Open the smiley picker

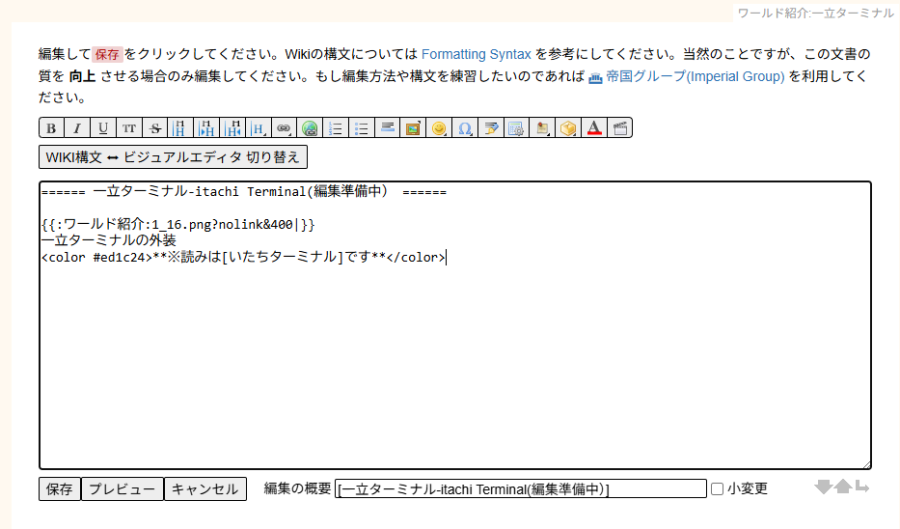439,128
